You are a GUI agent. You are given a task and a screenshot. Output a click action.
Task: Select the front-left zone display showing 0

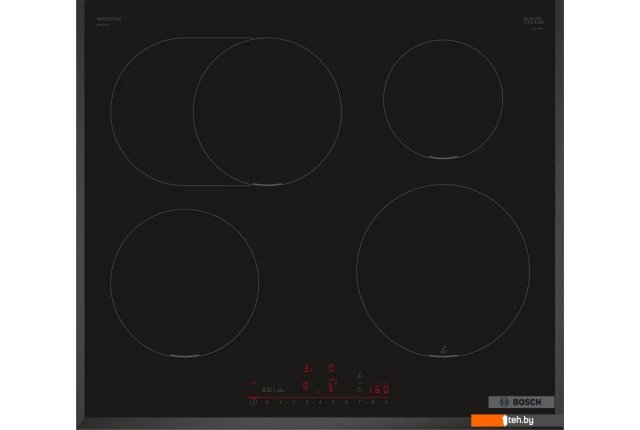point(306,386)
